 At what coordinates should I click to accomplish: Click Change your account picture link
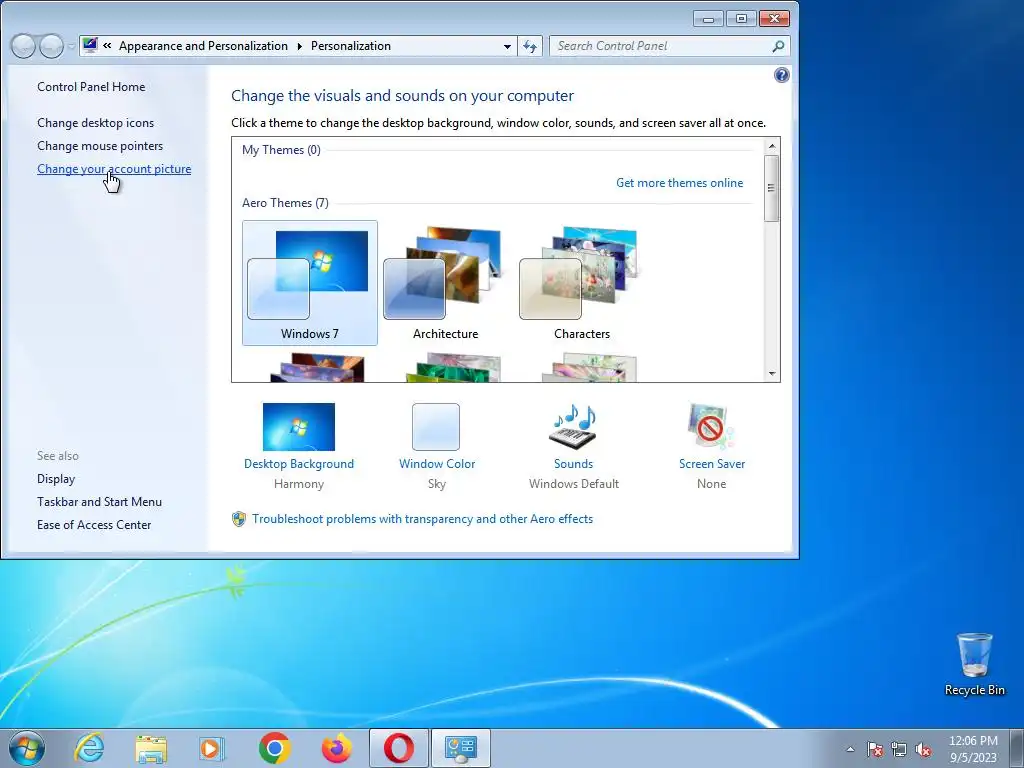114,168
